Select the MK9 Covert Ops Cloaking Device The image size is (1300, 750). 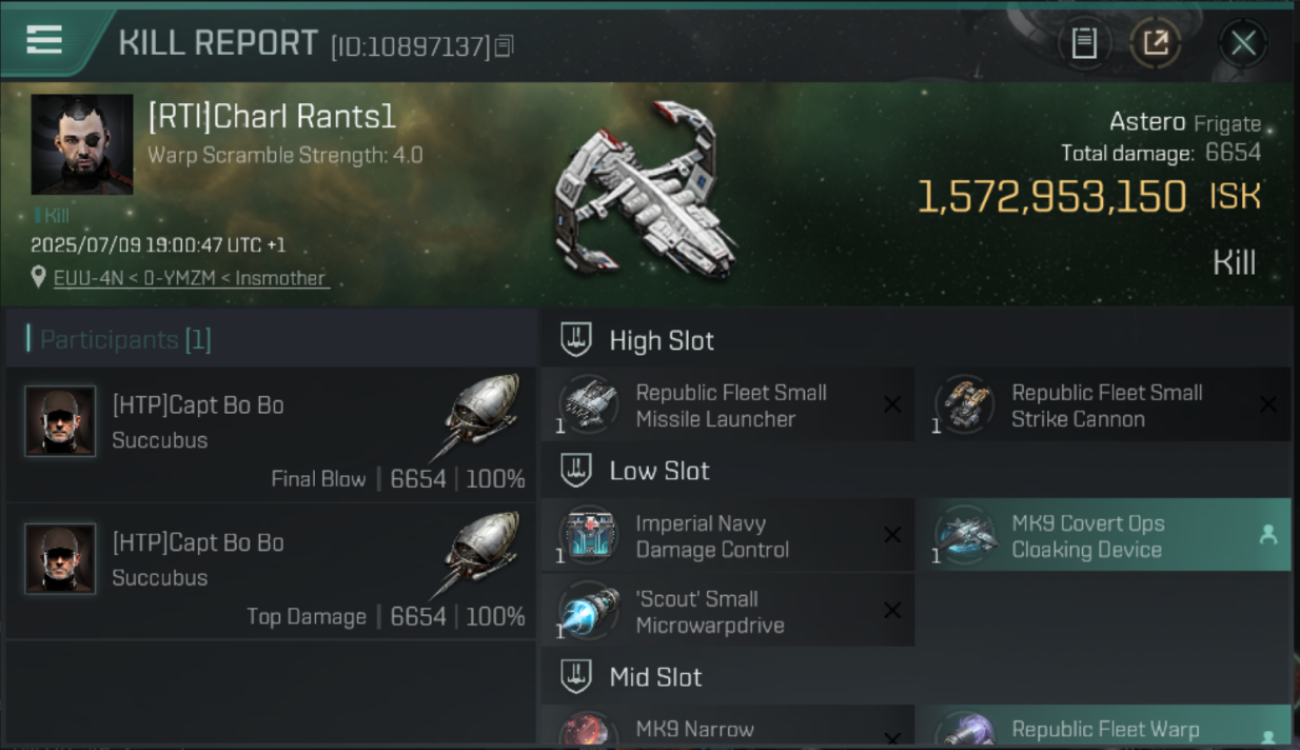[1104, 535]
